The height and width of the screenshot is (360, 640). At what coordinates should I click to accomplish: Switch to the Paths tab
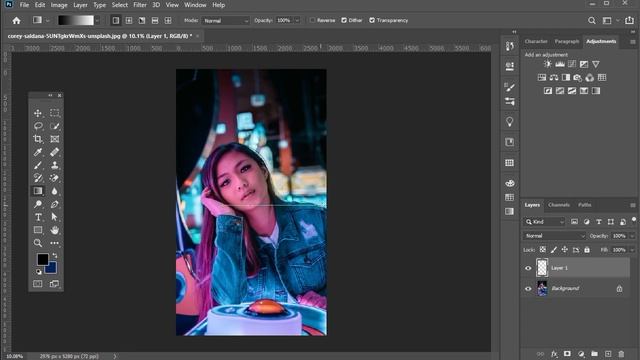[584, 205]
